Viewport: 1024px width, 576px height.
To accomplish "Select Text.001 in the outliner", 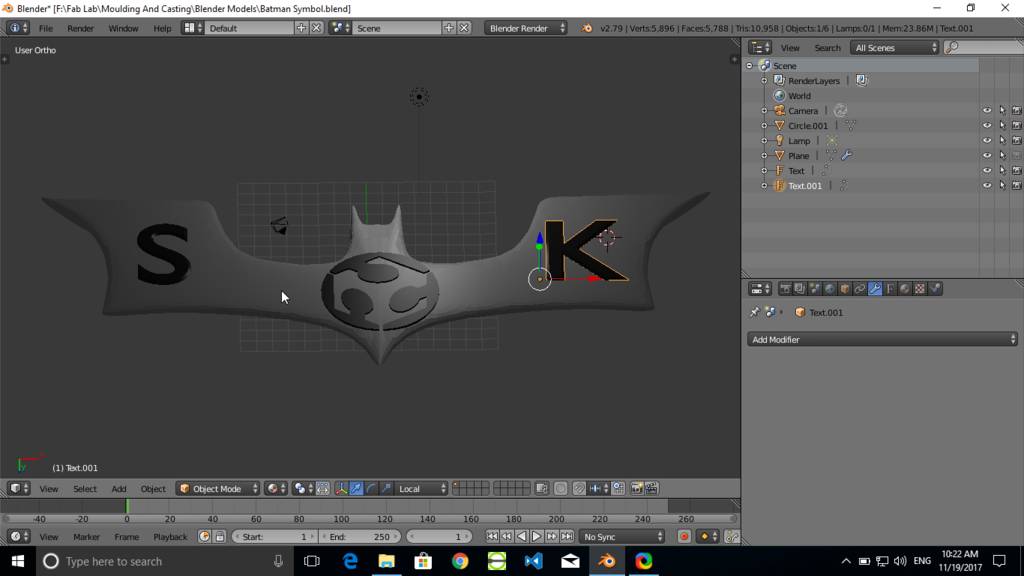I will tap(805, 185).
